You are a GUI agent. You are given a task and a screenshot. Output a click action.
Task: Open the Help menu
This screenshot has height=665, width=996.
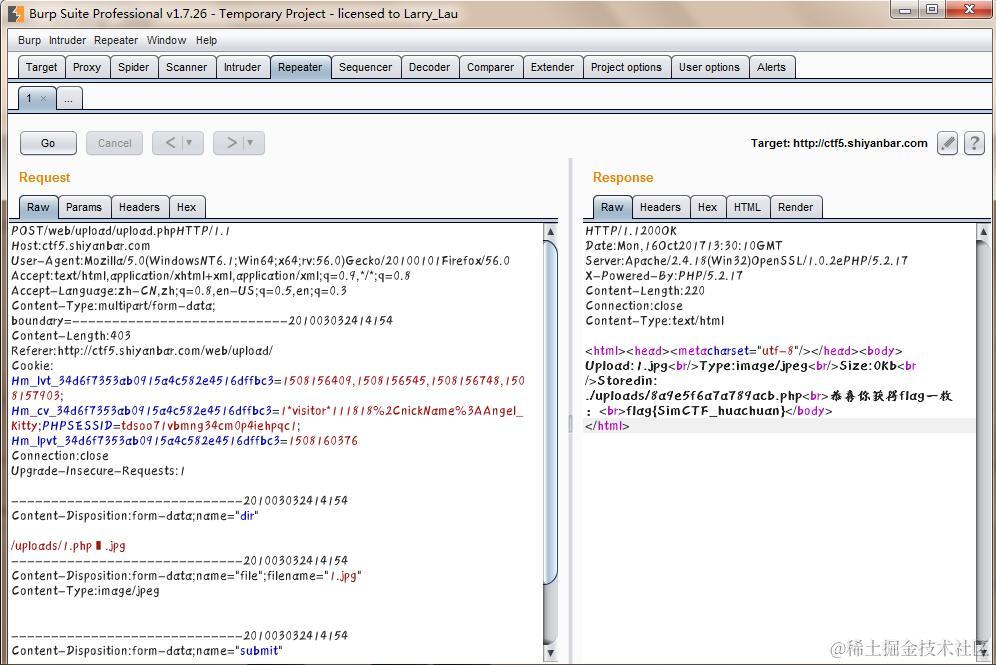click(206, 40)
